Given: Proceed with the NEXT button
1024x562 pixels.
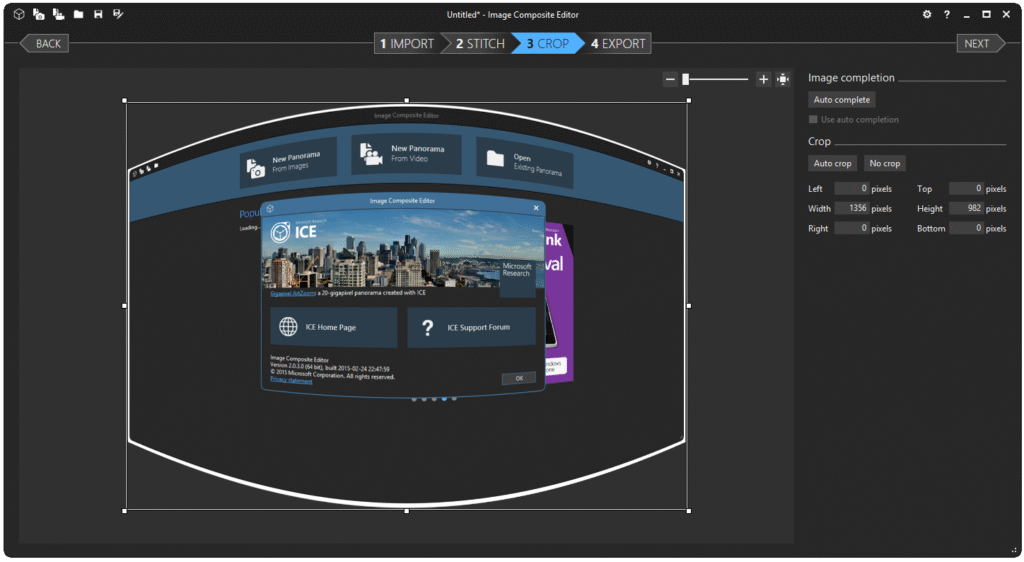Looking at the screenshot, I should pos(980,44).
